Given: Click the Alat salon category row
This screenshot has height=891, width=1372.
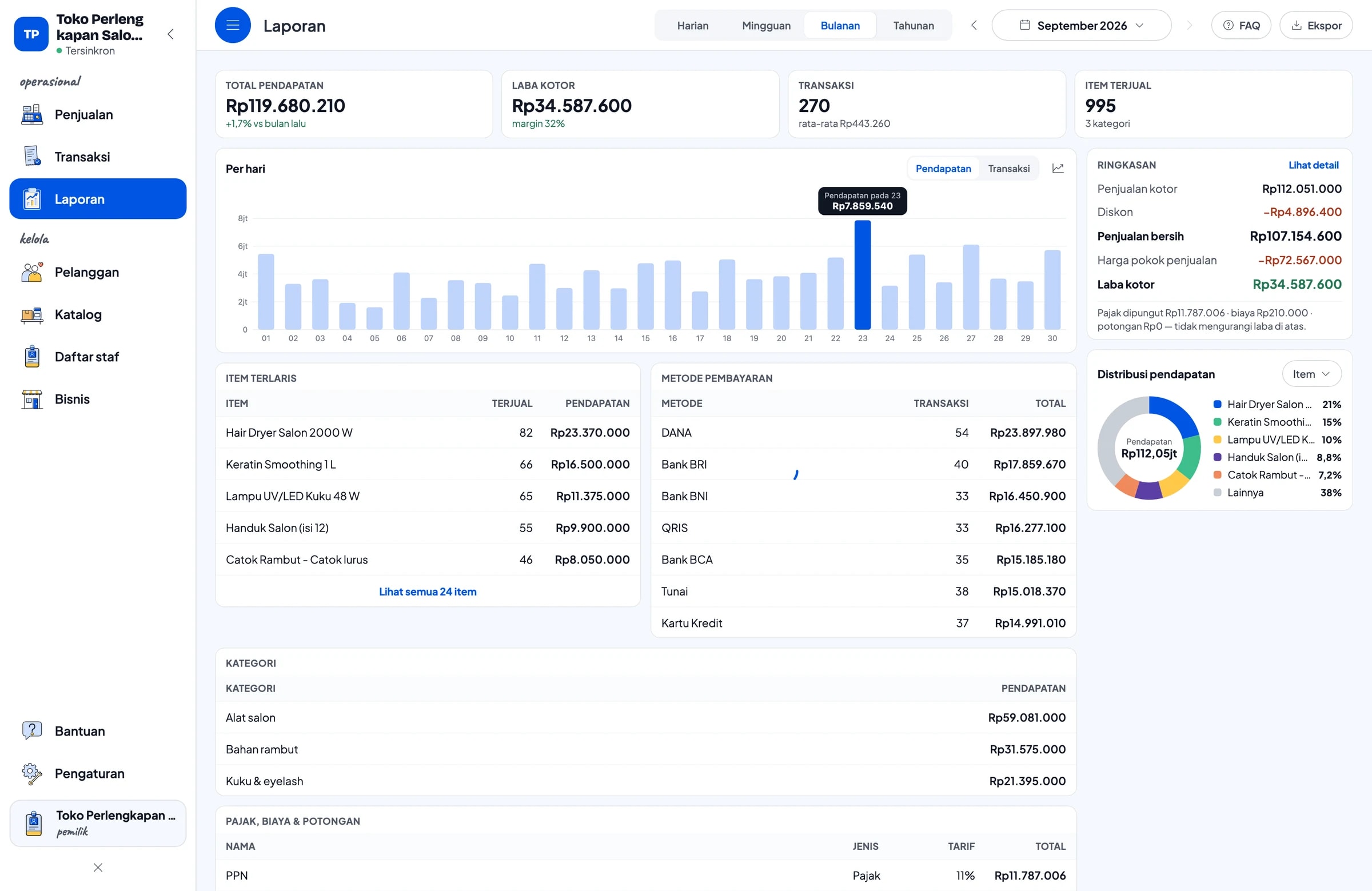Looking at the screenshot, I should pyautogui.click(x=645, y=717).
